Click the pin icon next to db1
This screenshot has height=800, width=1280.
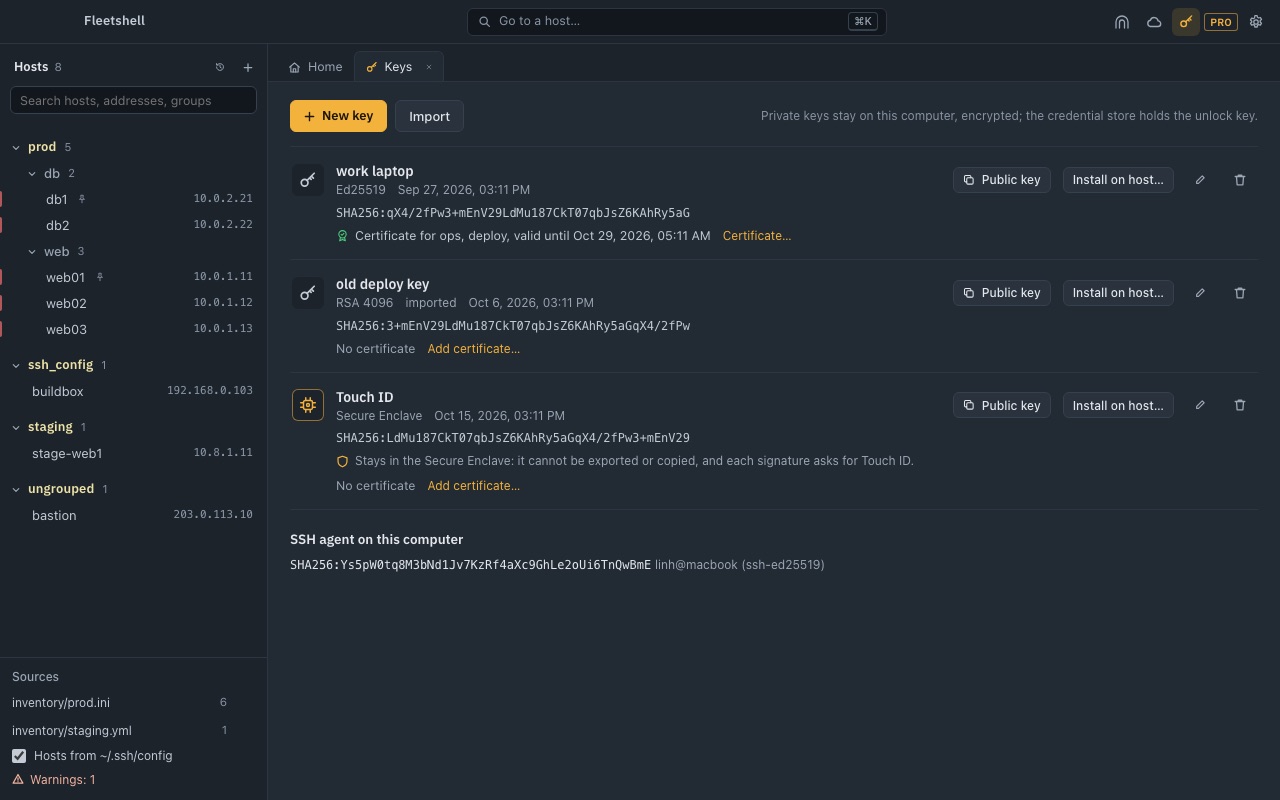point(82,199)
